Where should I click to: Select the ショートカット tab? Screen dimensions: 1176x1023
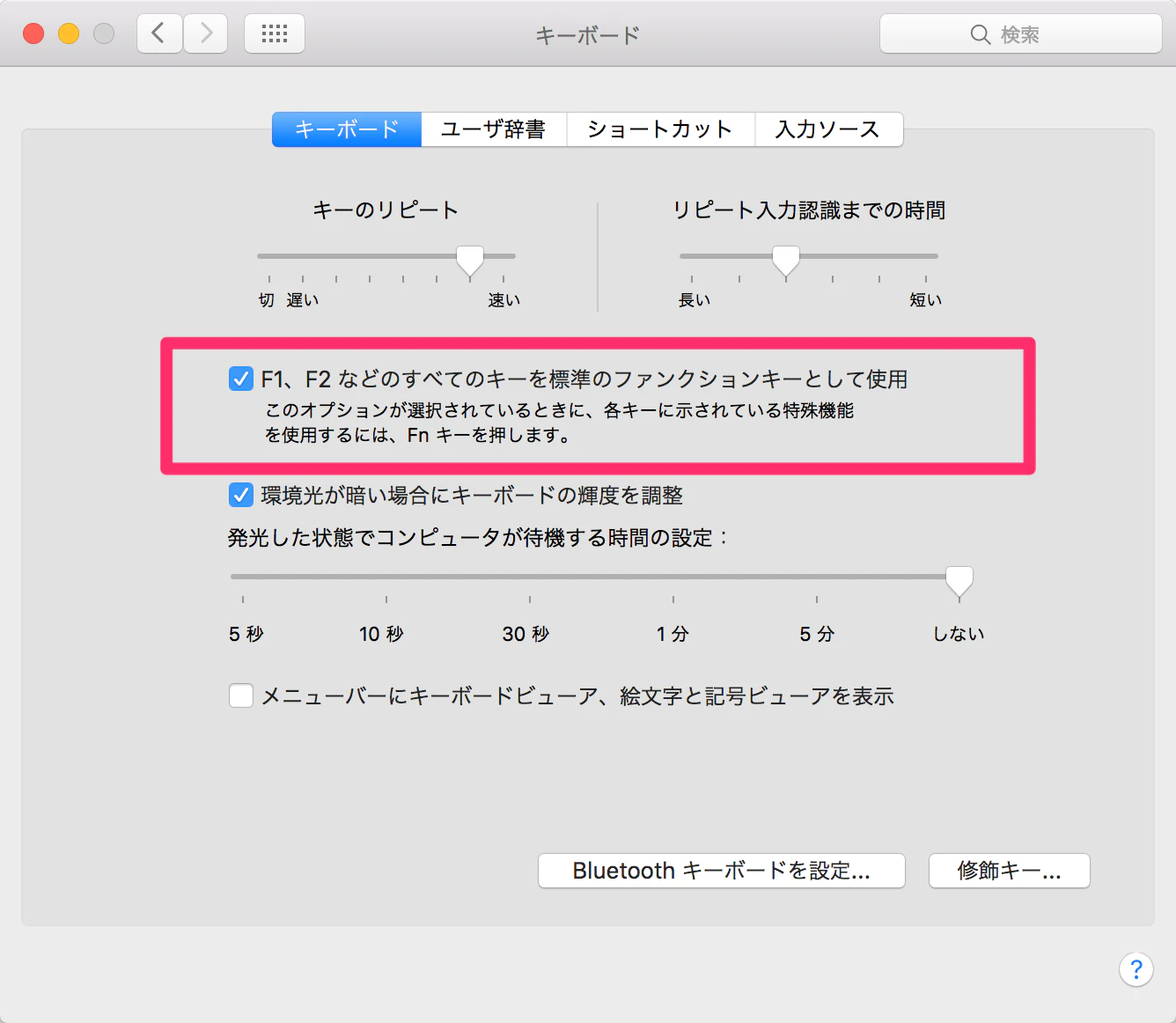660,129
